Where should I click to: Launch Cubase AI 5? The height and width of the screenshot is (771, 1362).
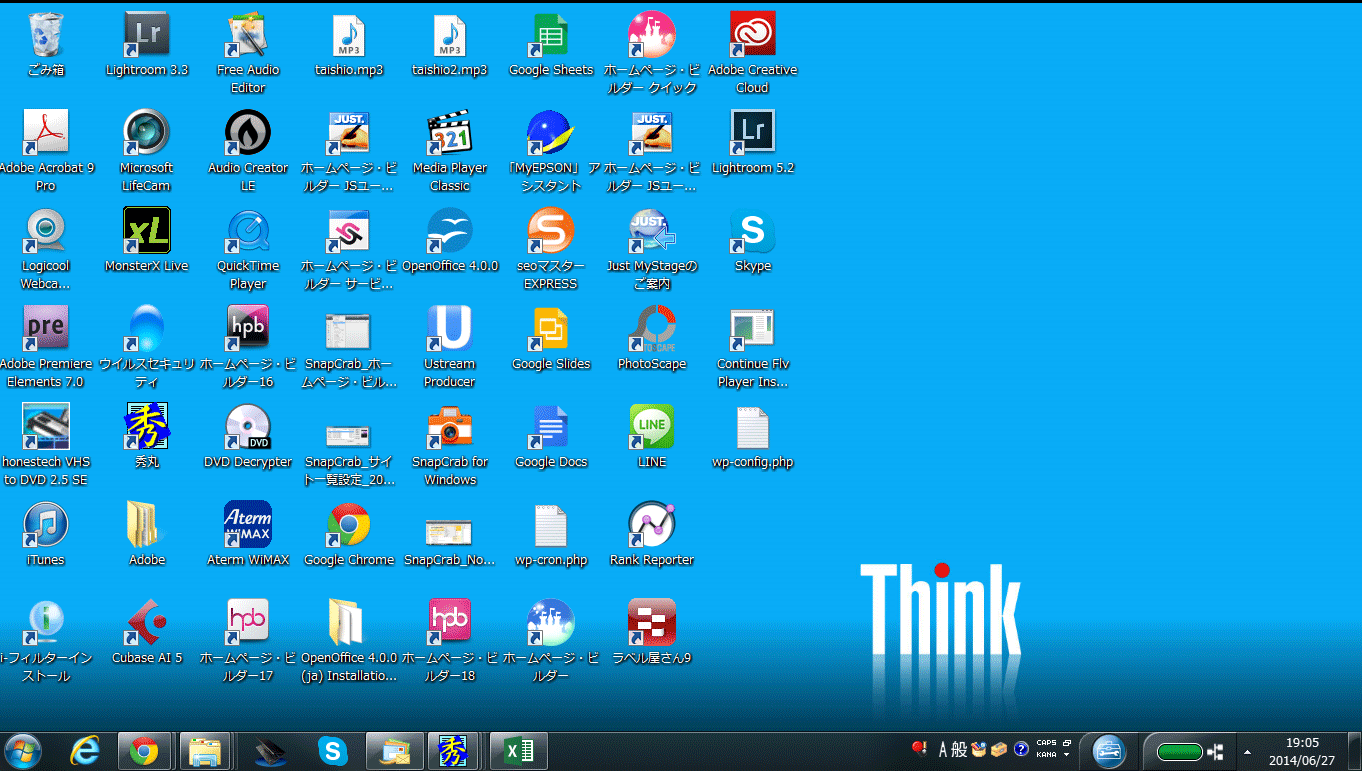point(147,633)
